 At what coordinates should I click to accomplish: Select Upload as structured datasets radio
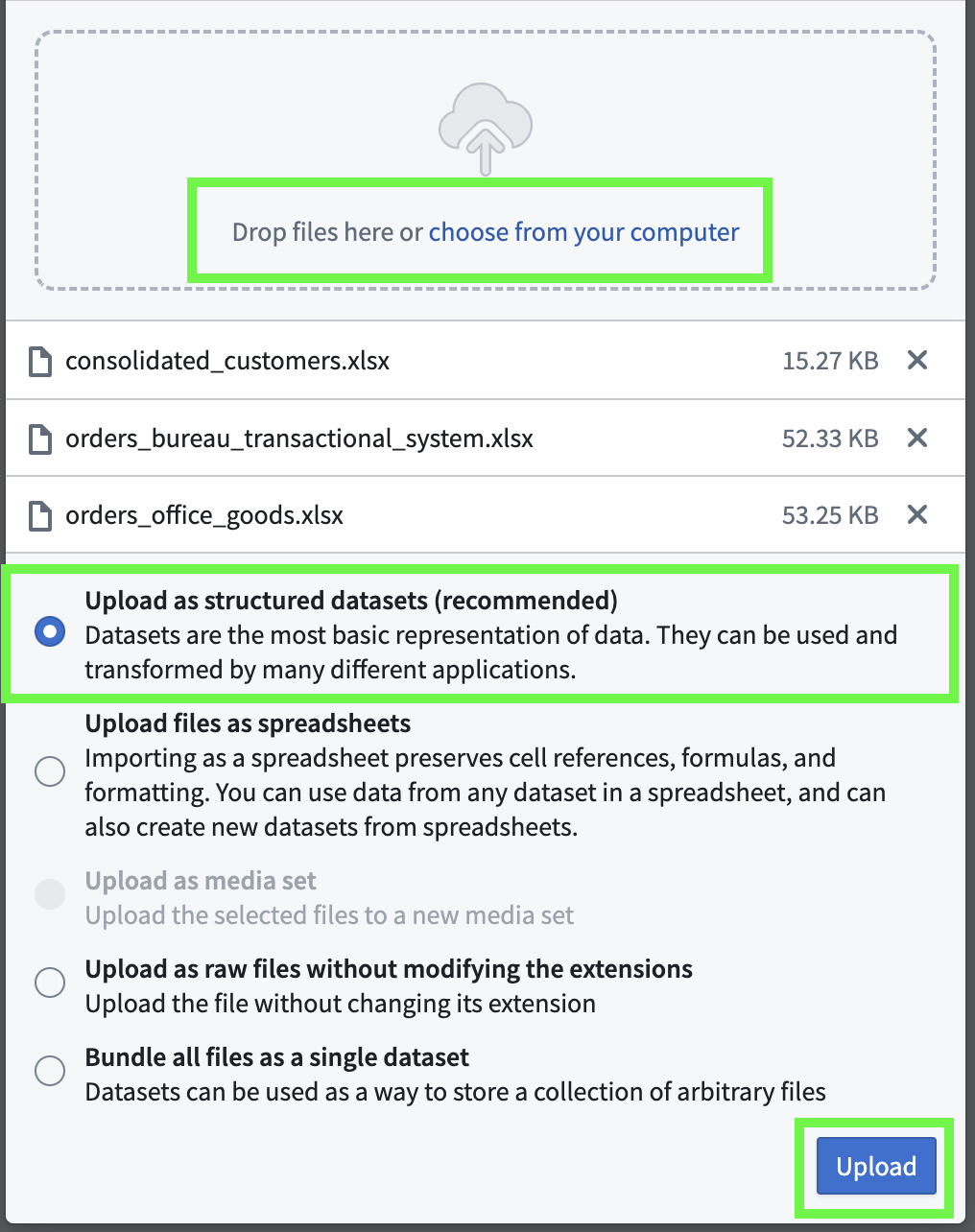pos(50,631)
